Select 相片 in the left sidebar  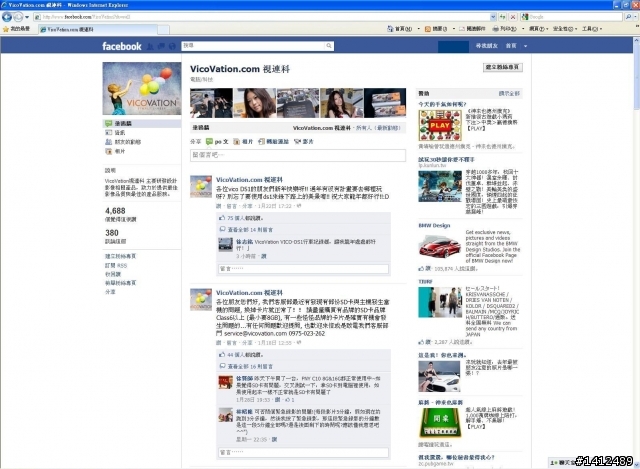tap(120, 151)
